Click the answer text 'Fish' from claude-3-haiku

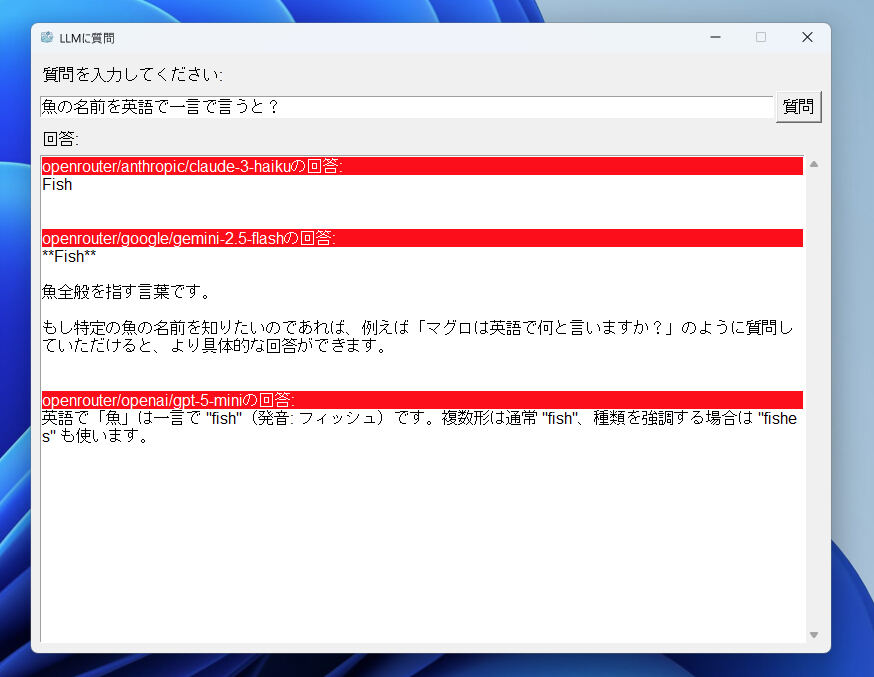[x=57, y=184]
